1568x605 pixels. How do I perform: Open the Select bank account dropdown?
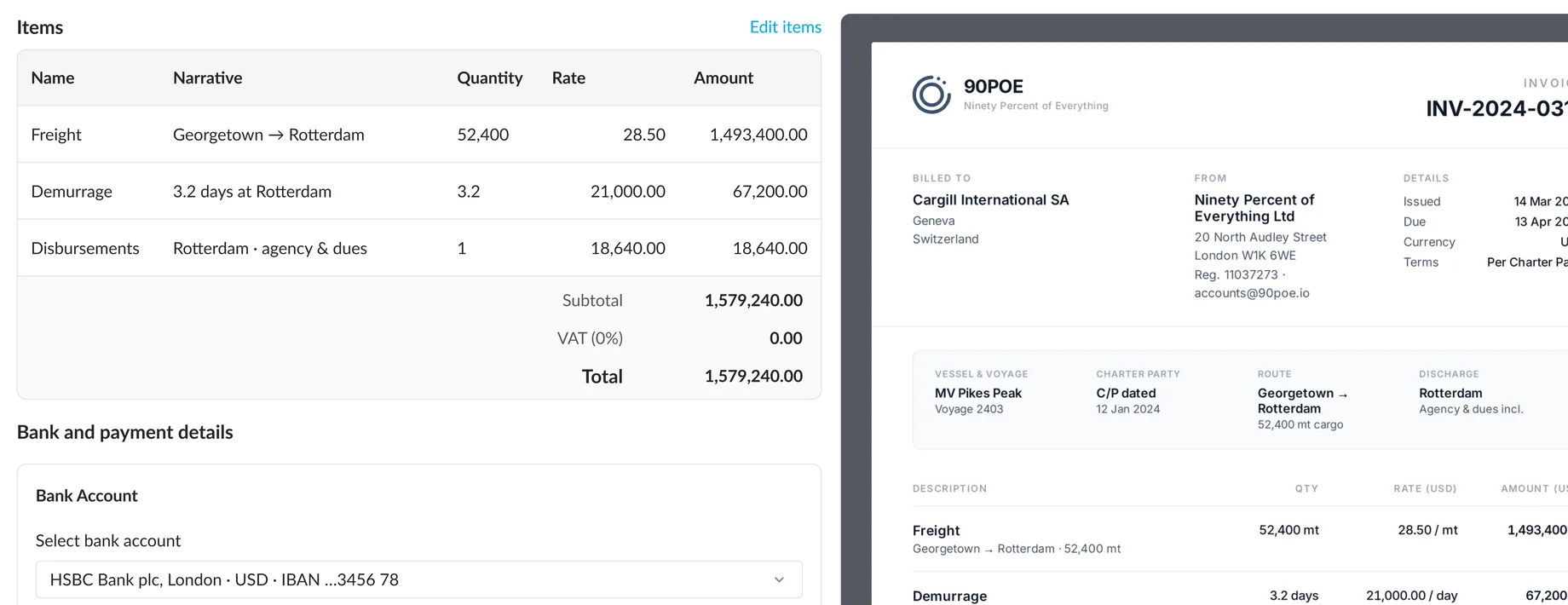[418, 579]
